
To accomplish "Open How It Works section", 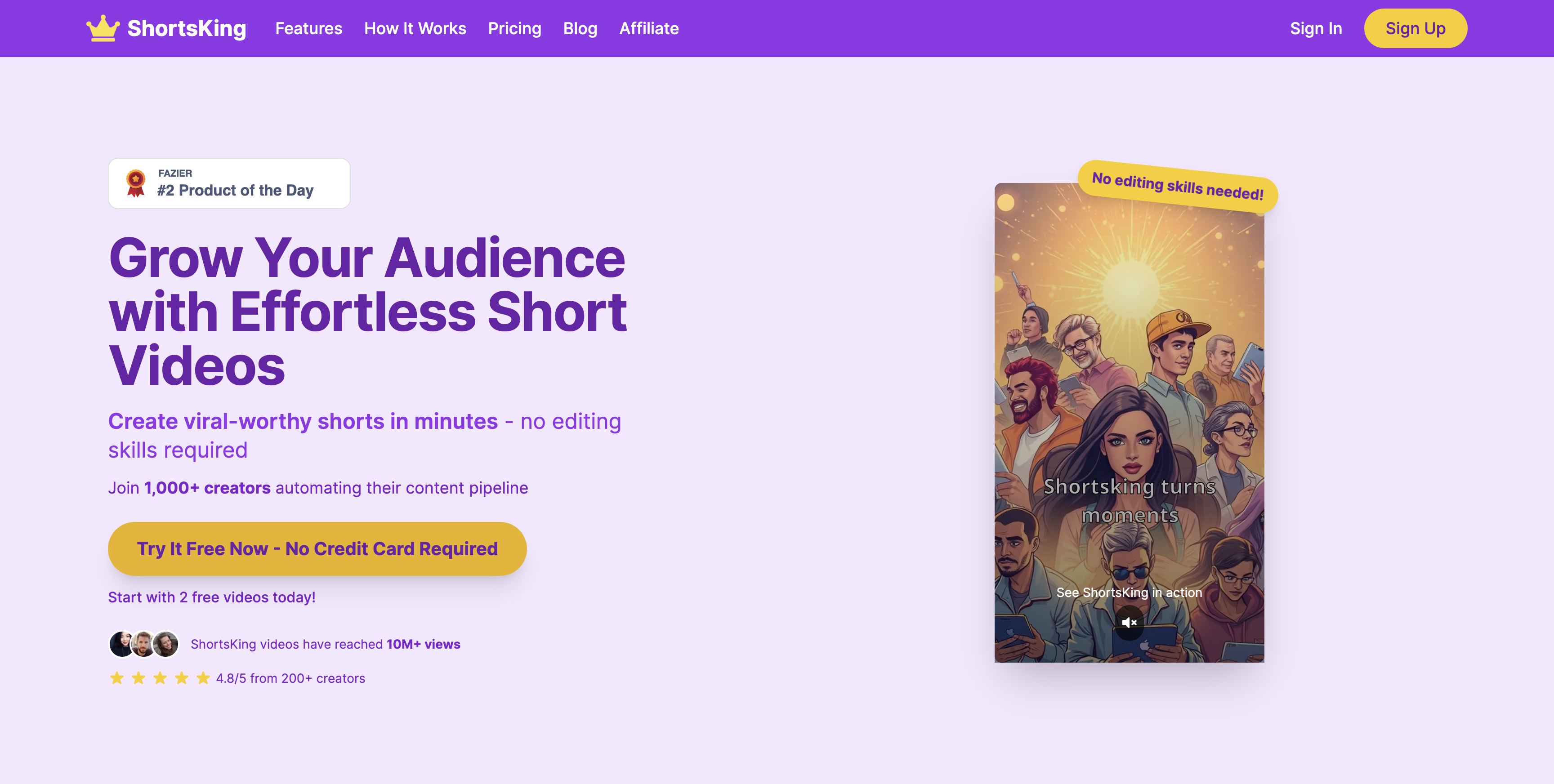I will (415, 28).
